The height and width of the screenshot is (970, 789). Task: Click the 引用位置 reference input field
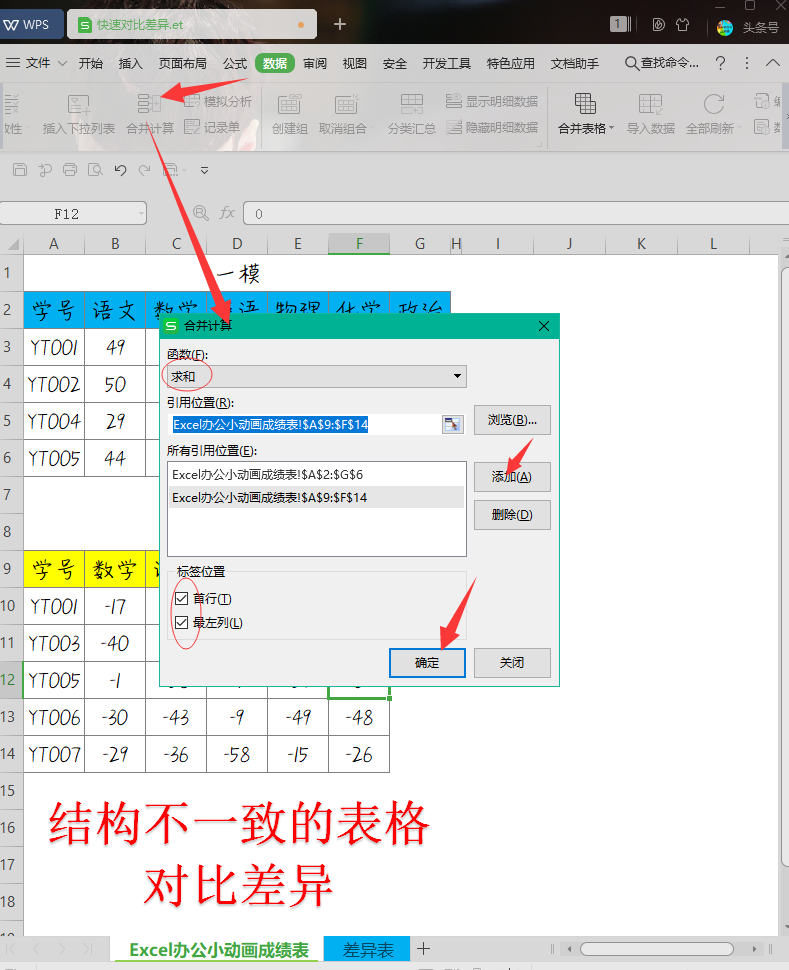coord(306,424)
